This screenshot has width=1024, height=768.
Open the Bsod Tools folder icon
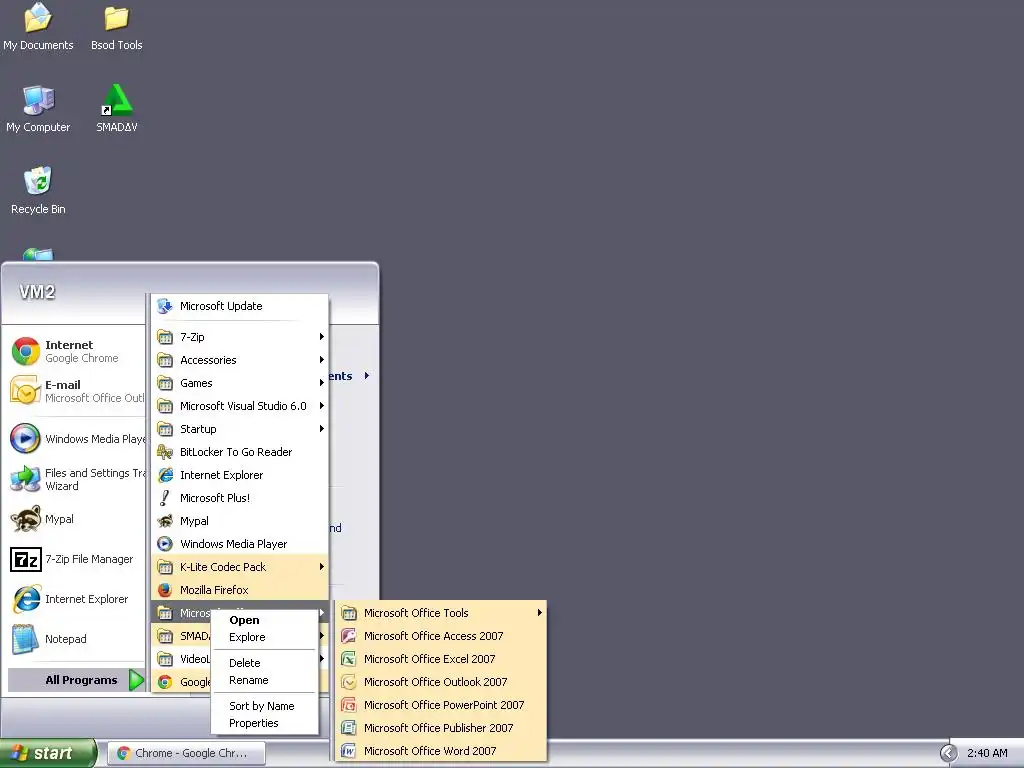coord(116,27)
